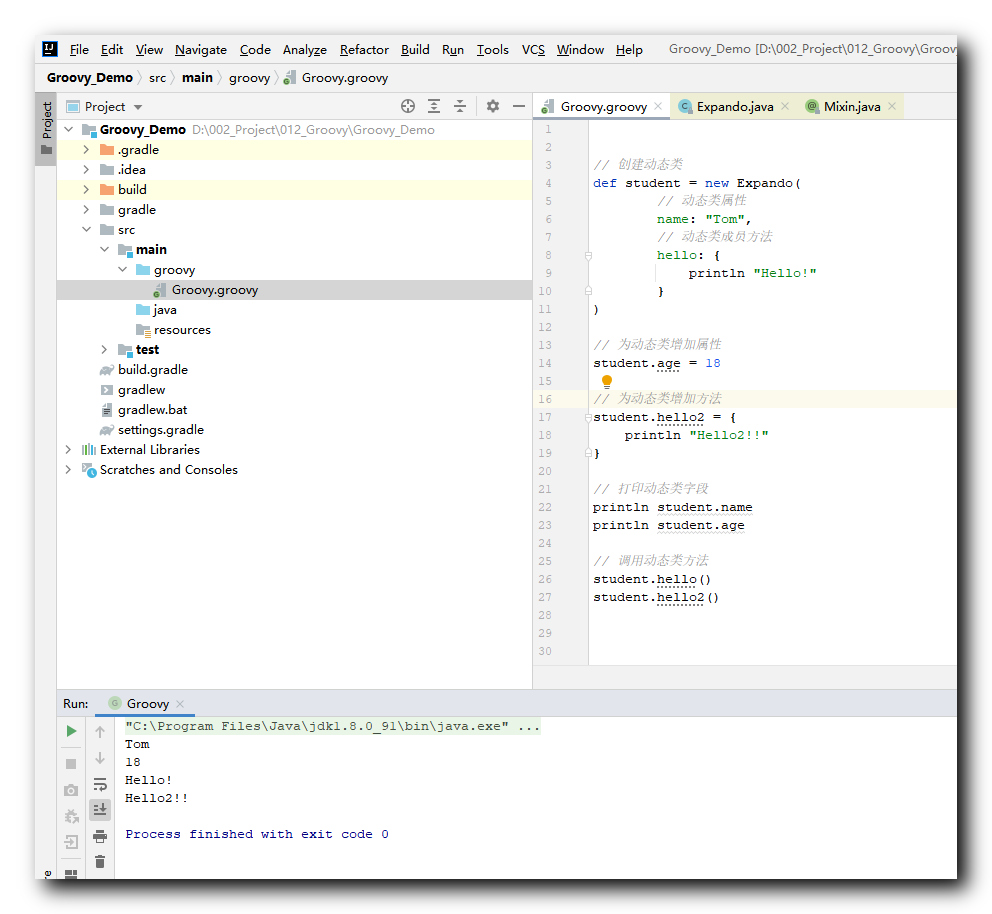Expand the .idea folder

(x=86, y=170)
